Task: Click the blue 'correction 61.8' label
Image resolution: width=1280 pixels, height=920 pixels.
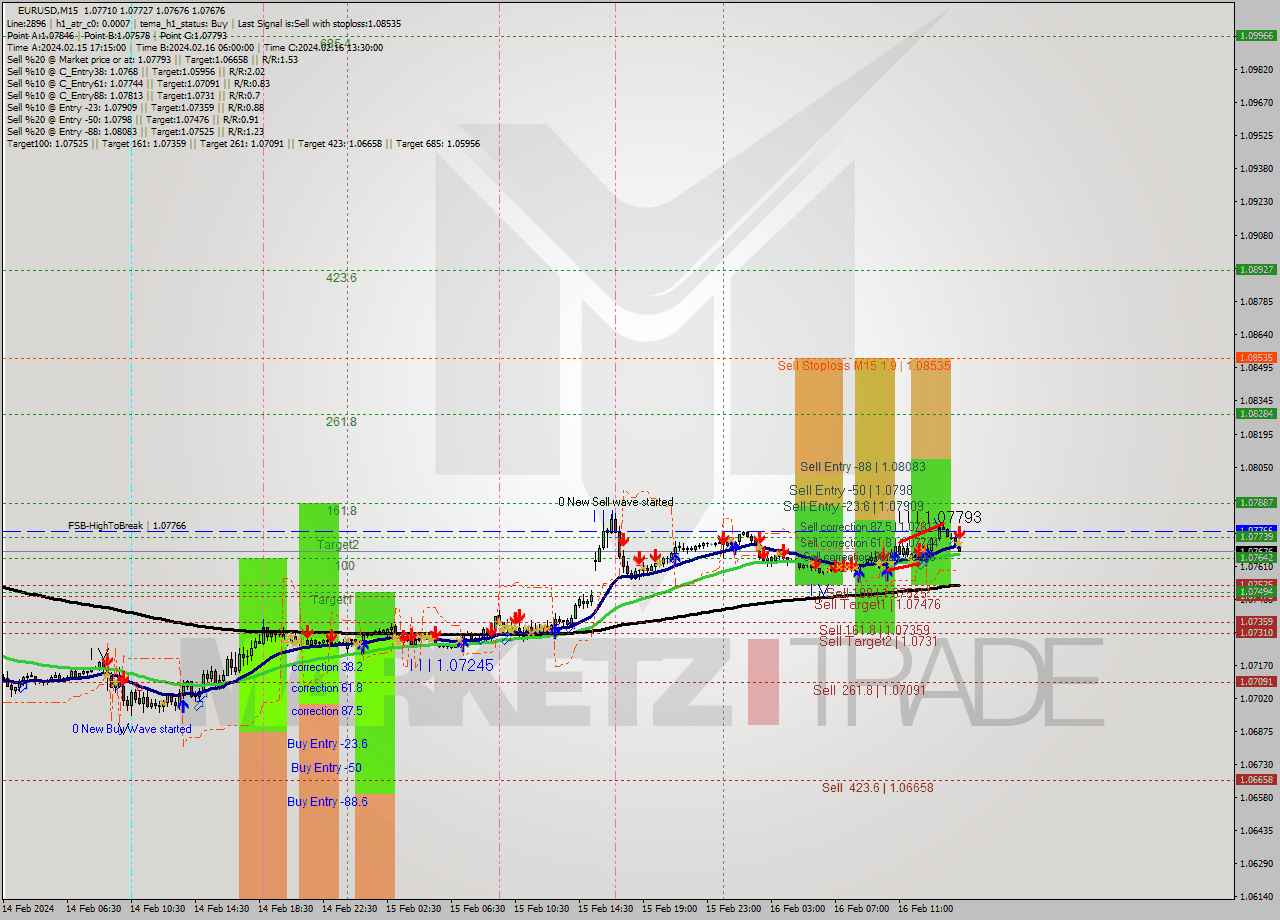Action: click(327, 688)
